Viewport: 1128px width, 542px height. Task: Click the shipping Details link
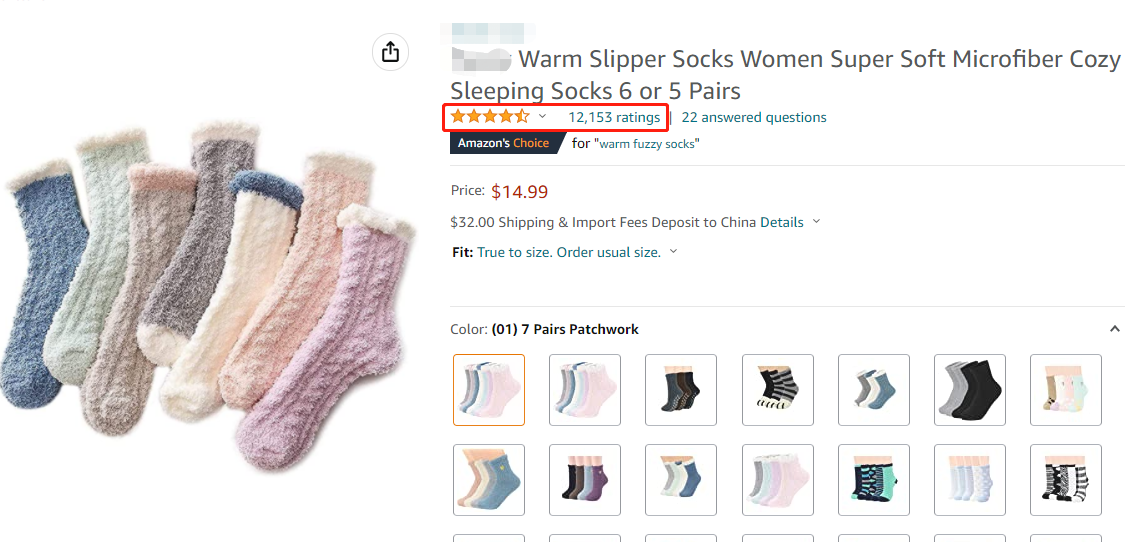[781, 222]
